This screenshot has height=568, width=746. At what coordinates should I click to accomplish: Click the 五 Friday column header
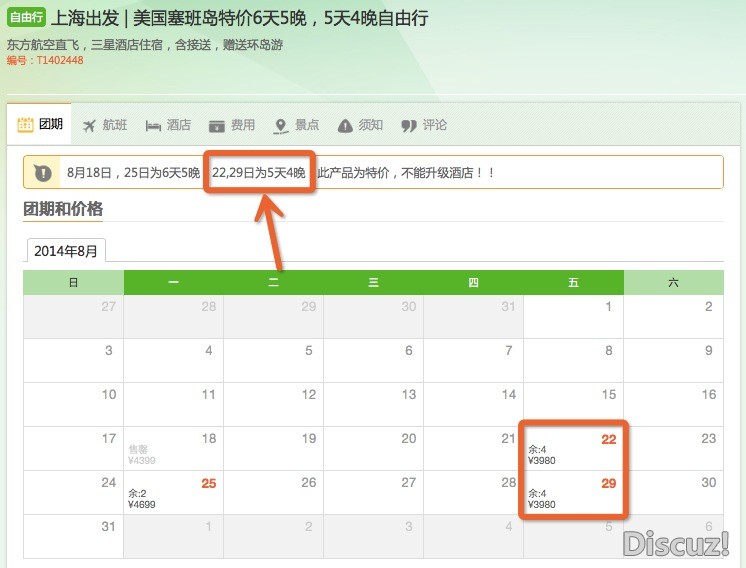(x=573, y=283)
